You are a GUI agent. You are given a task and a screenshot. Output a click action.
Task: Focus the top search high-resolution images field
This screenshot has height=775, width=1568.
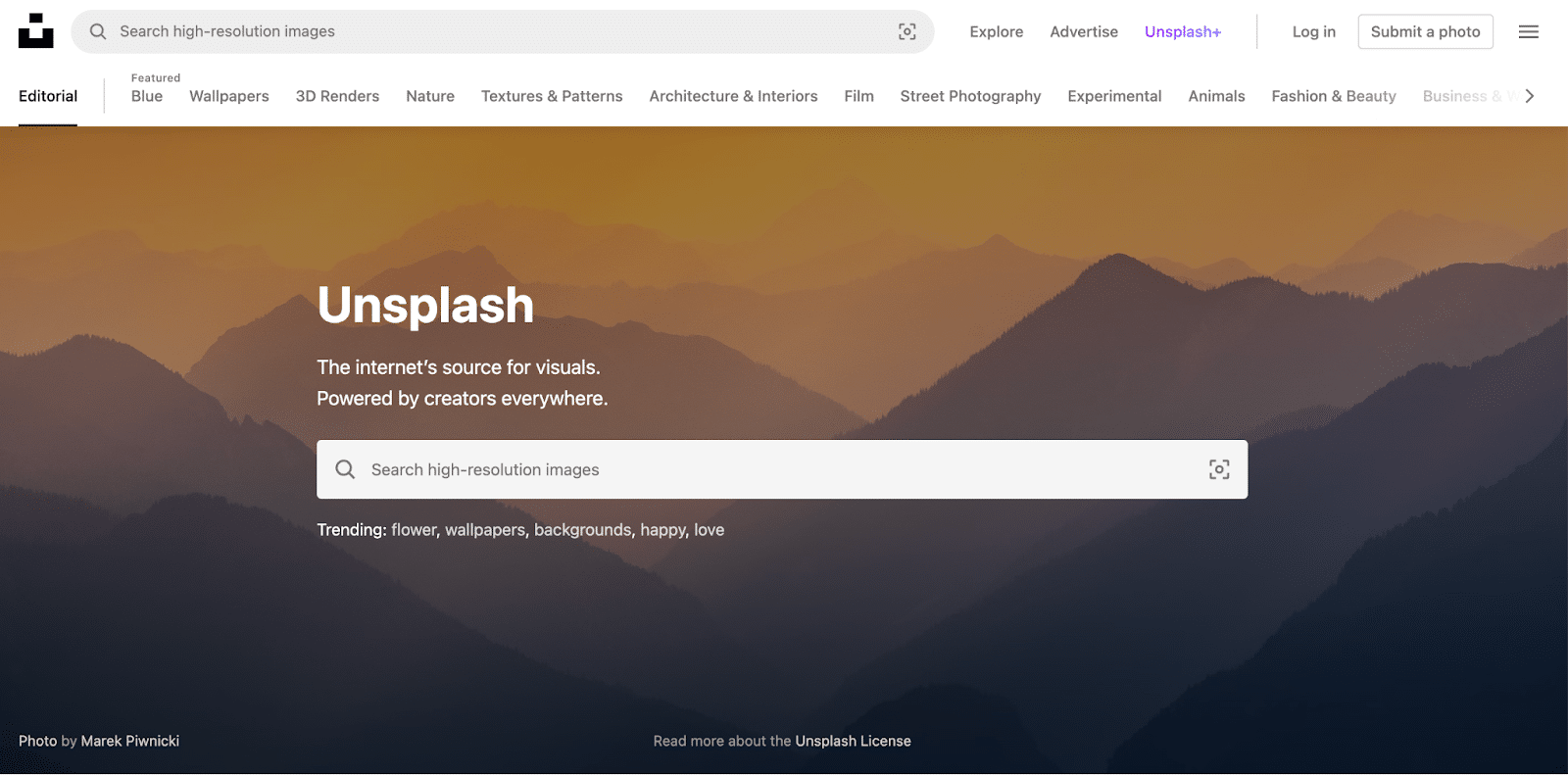(503, 31)
